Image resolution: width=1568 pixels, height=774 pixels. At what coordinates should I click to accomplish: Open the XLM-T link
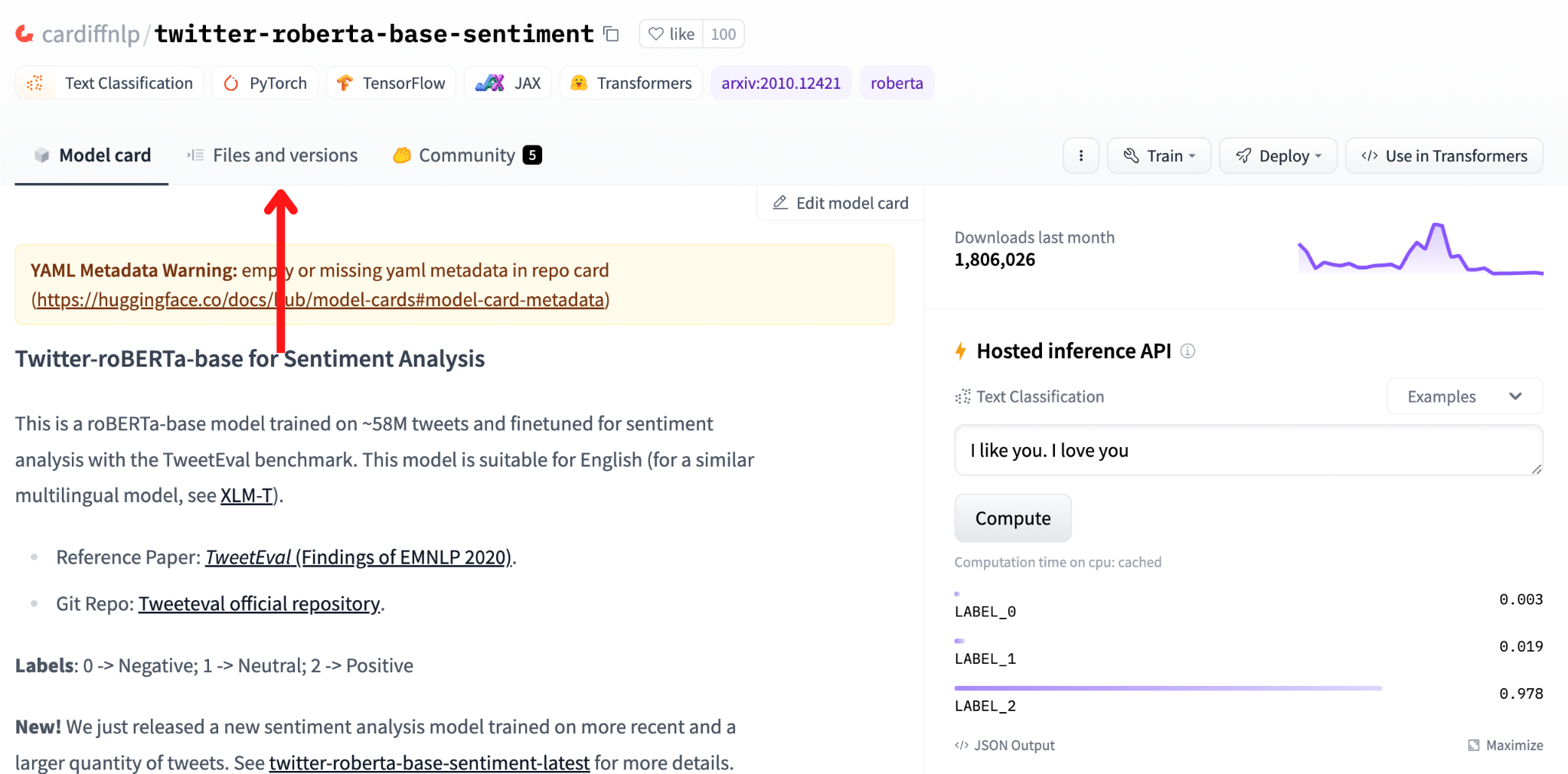pyautogui.click(x=247, y=495)
